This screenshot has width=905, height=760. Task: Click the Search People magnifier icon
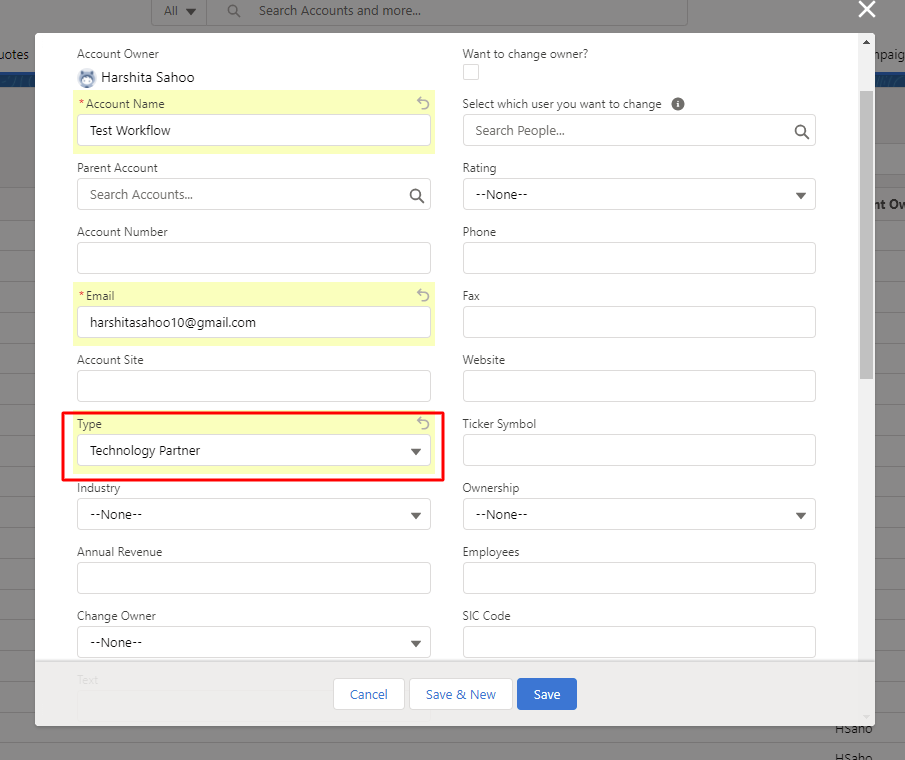[x=801, y=131]
